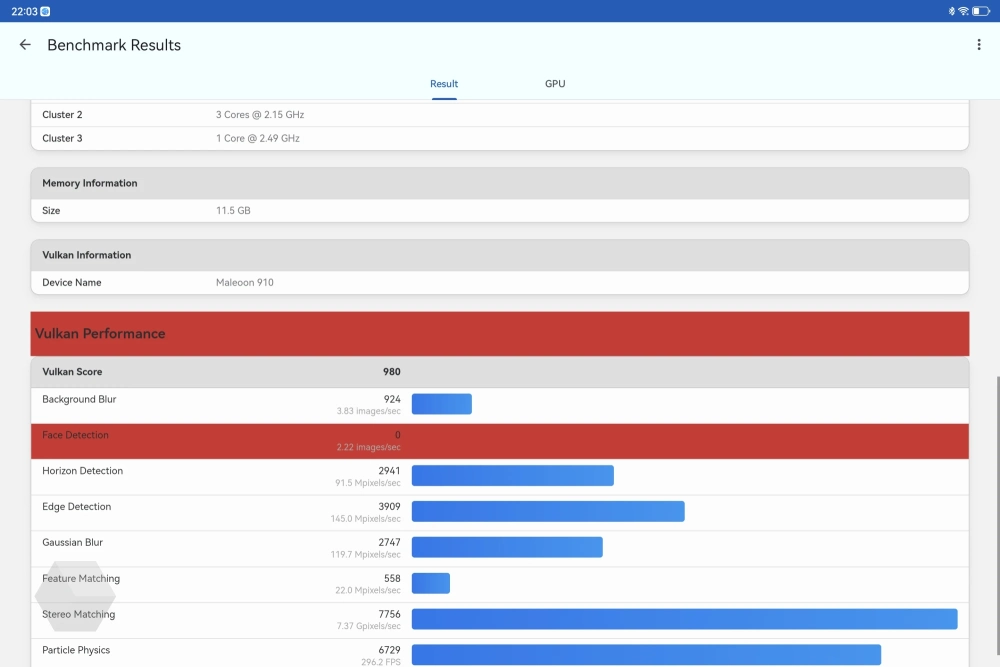The width and height of the screenshot is (1000, 667).
Task: Tap the battery indicator icon
Action: 980,11
